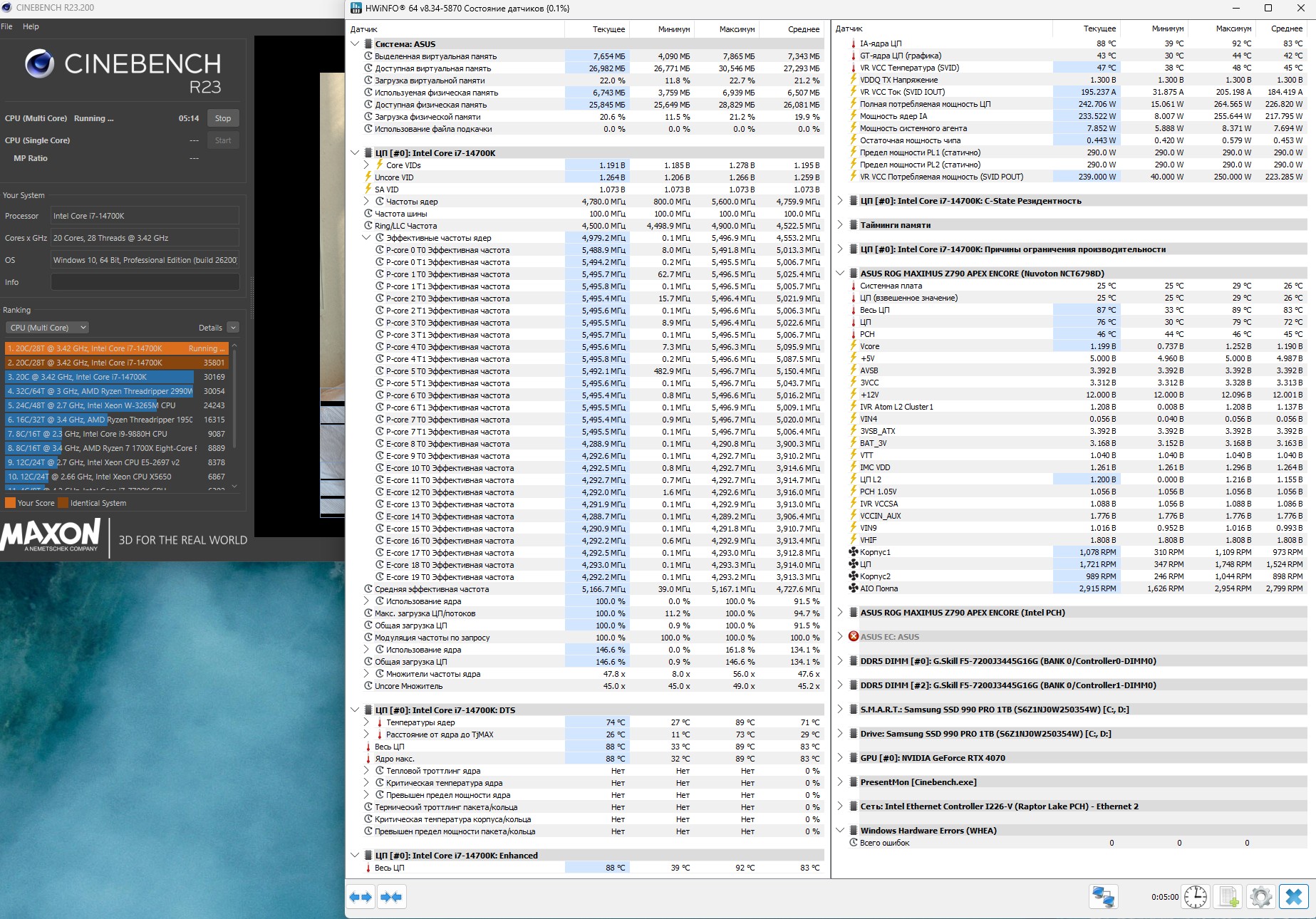
Task: Expand the Сеть: Intel Ethernet Controller I226-V group
Action: click(840, 806)
